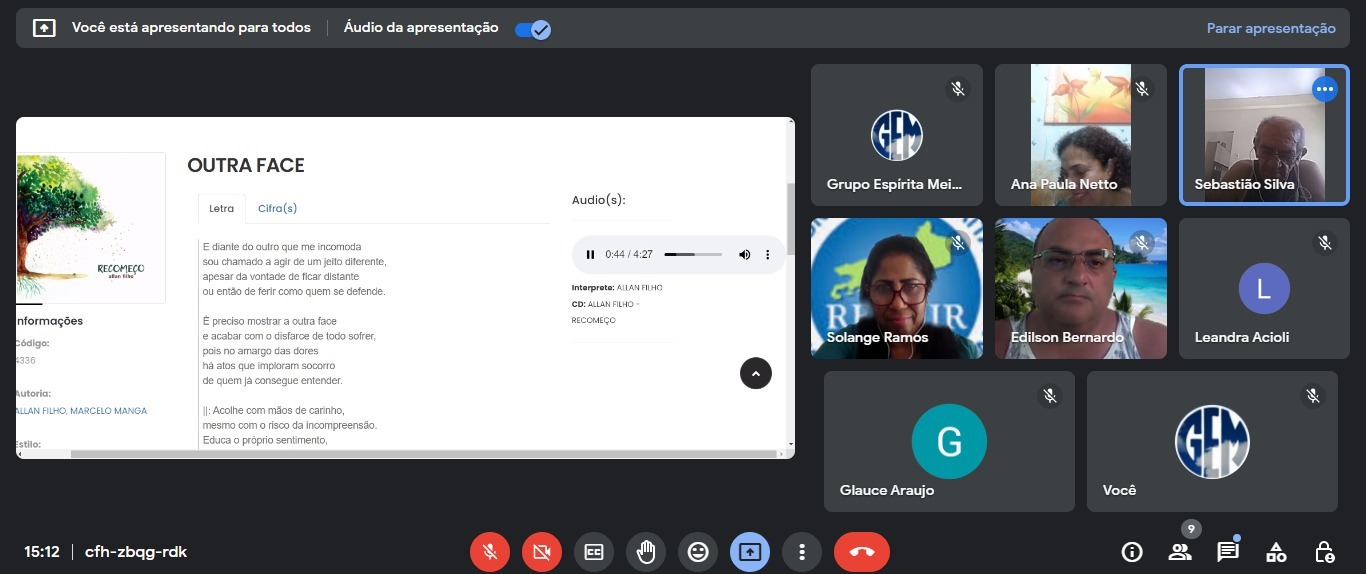Open the activities panel
Viewport: 1366px width, 574px height.
[1276, 552]
